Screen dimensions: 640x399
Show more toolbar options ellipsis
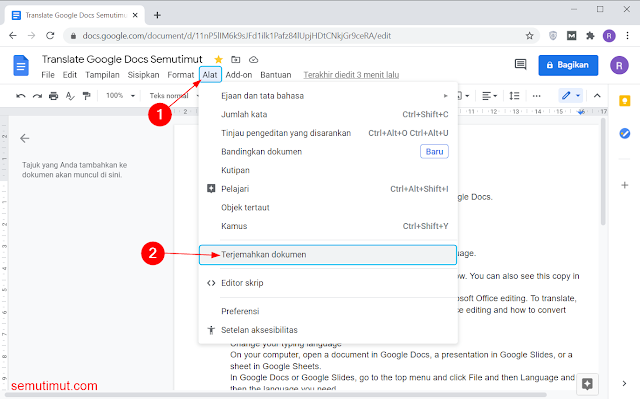click(x=536, y=96)
